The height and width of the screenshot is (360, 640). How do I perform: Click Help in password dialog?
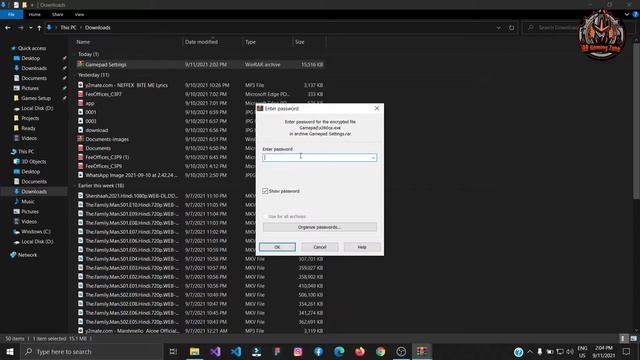pos(362,247)
